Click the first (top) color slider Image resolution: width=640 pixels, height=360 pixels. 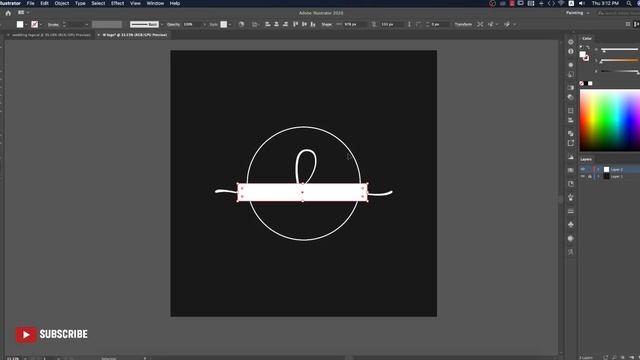(x=619, y=50)
